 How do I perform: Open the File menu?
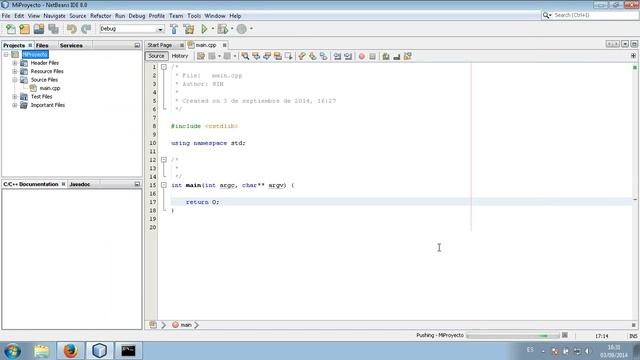point(6,16)
